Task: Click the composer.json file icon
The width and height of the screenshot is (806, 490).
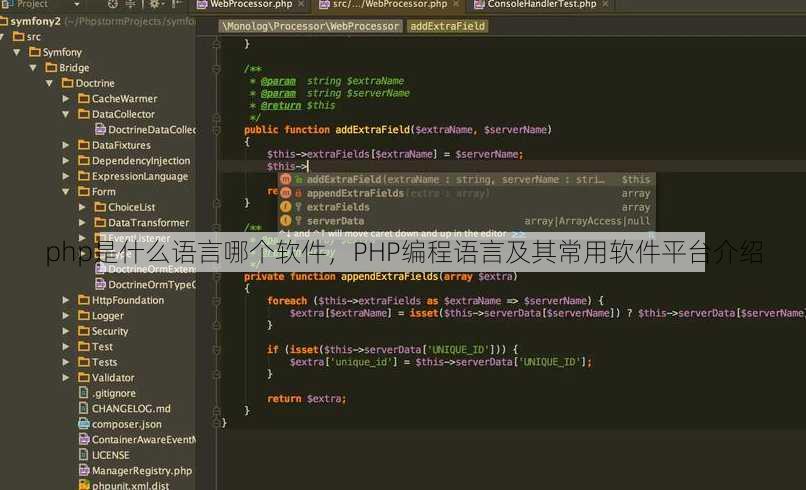Action: click(84, 424)
